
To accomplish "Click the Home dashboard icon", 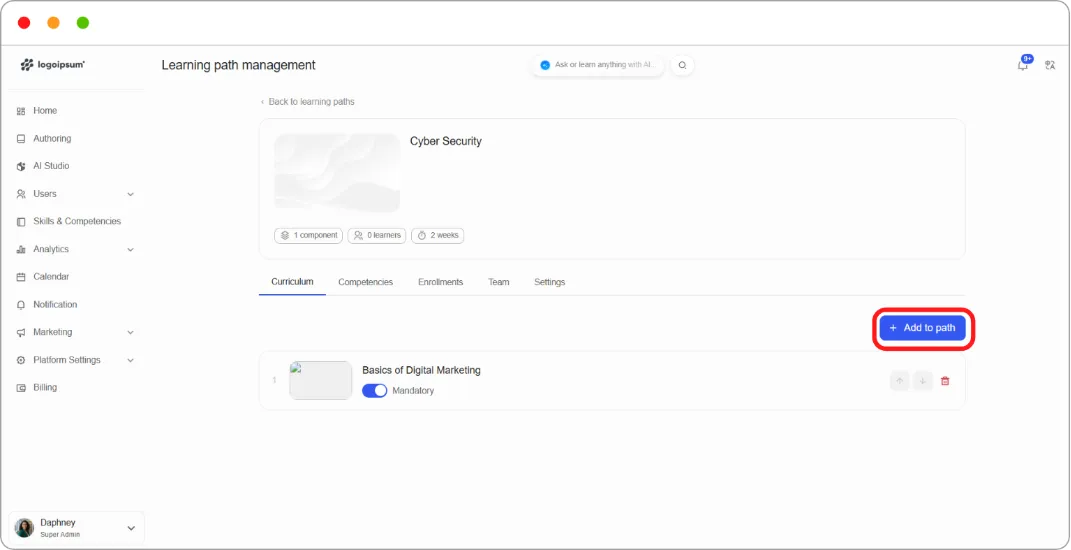I will coord(20,111).
